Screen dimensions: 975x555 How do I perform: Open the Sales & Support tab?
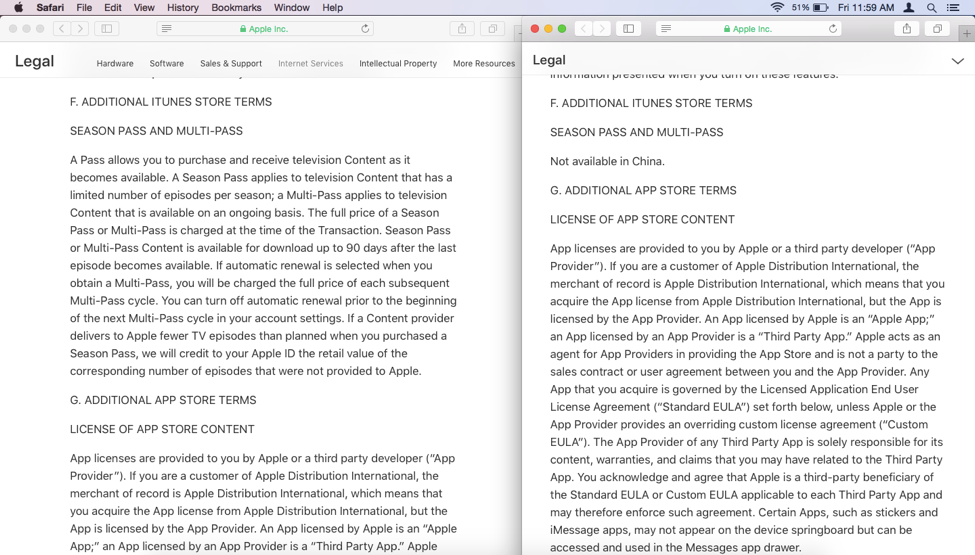(231, 63)
